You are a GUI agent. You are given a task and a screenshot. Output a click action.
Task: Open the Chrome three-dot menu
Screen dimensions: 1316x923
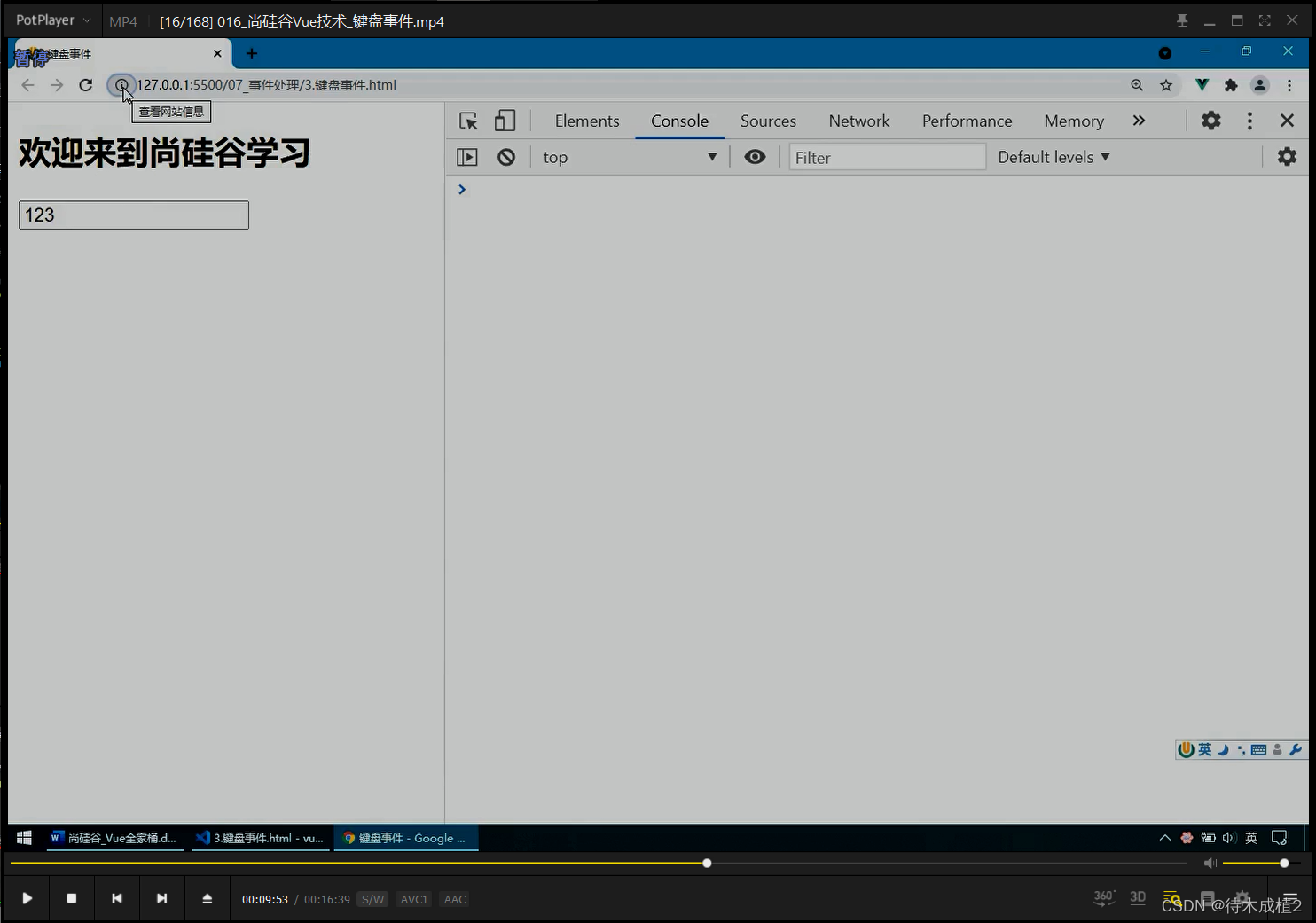point(1289,85)
